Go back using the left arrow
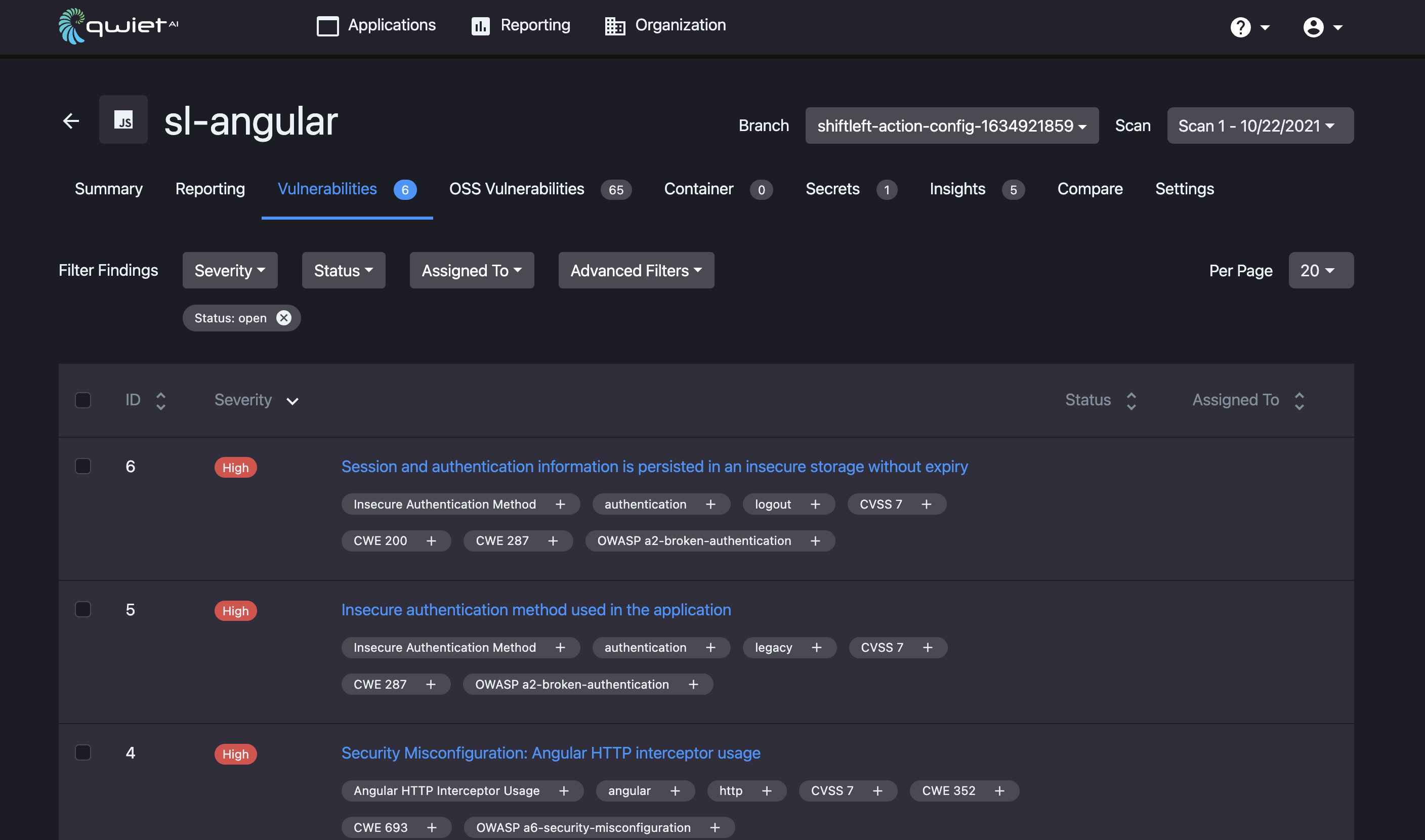The image size is (1425, 840). (x=71, y=120)
